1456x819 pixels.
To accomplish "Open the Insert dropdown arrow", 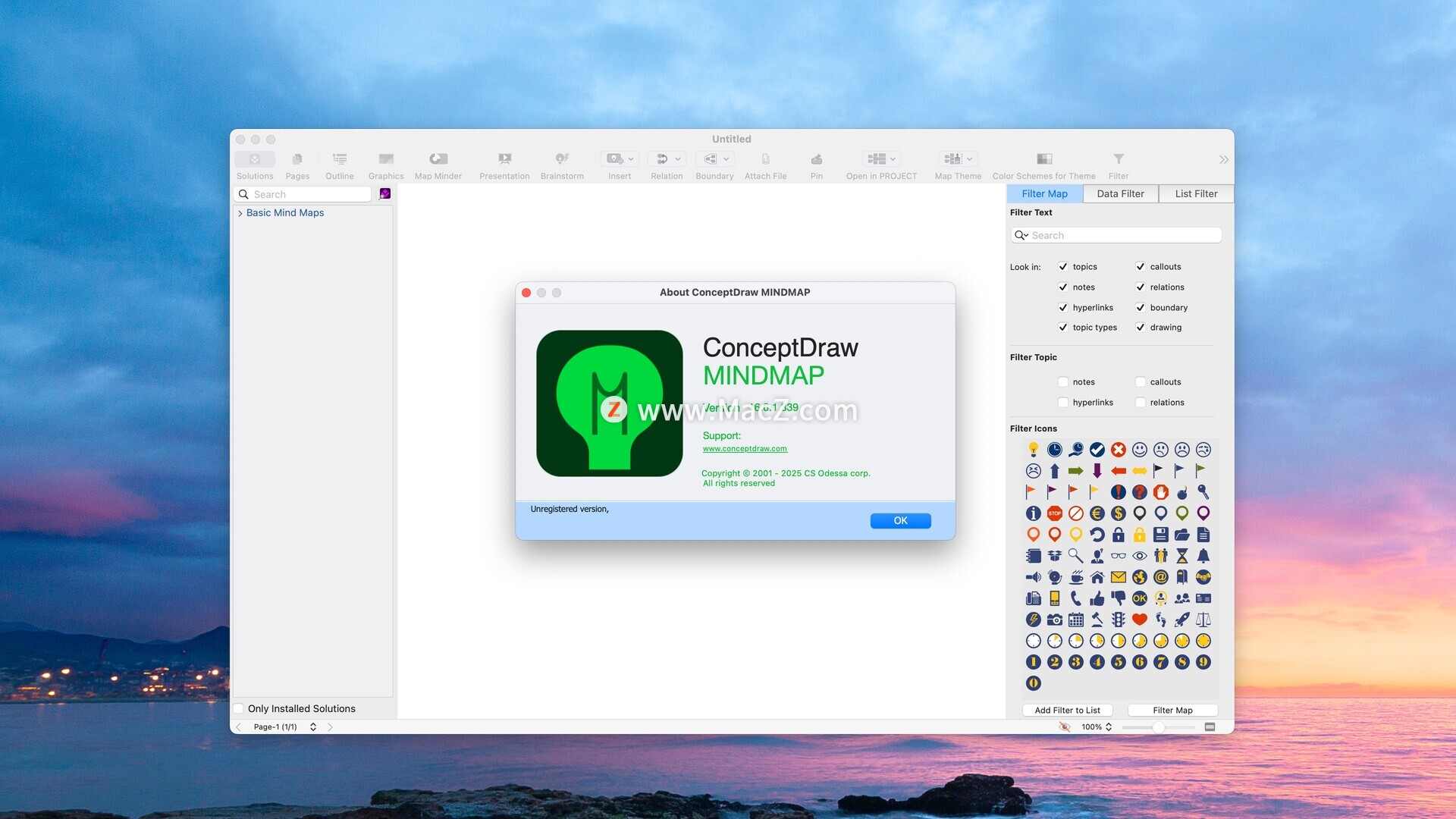I will coord(631,159).
